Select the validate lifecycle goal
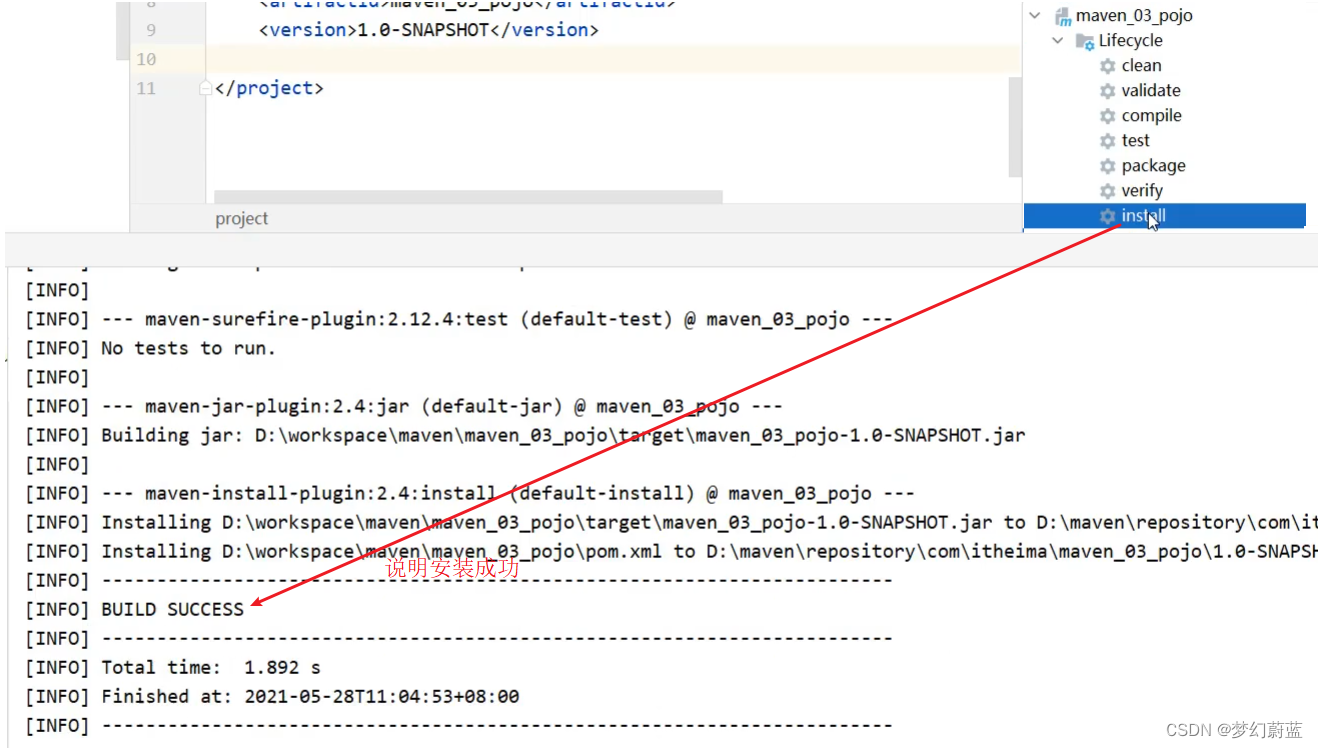 pos(1151,91)
